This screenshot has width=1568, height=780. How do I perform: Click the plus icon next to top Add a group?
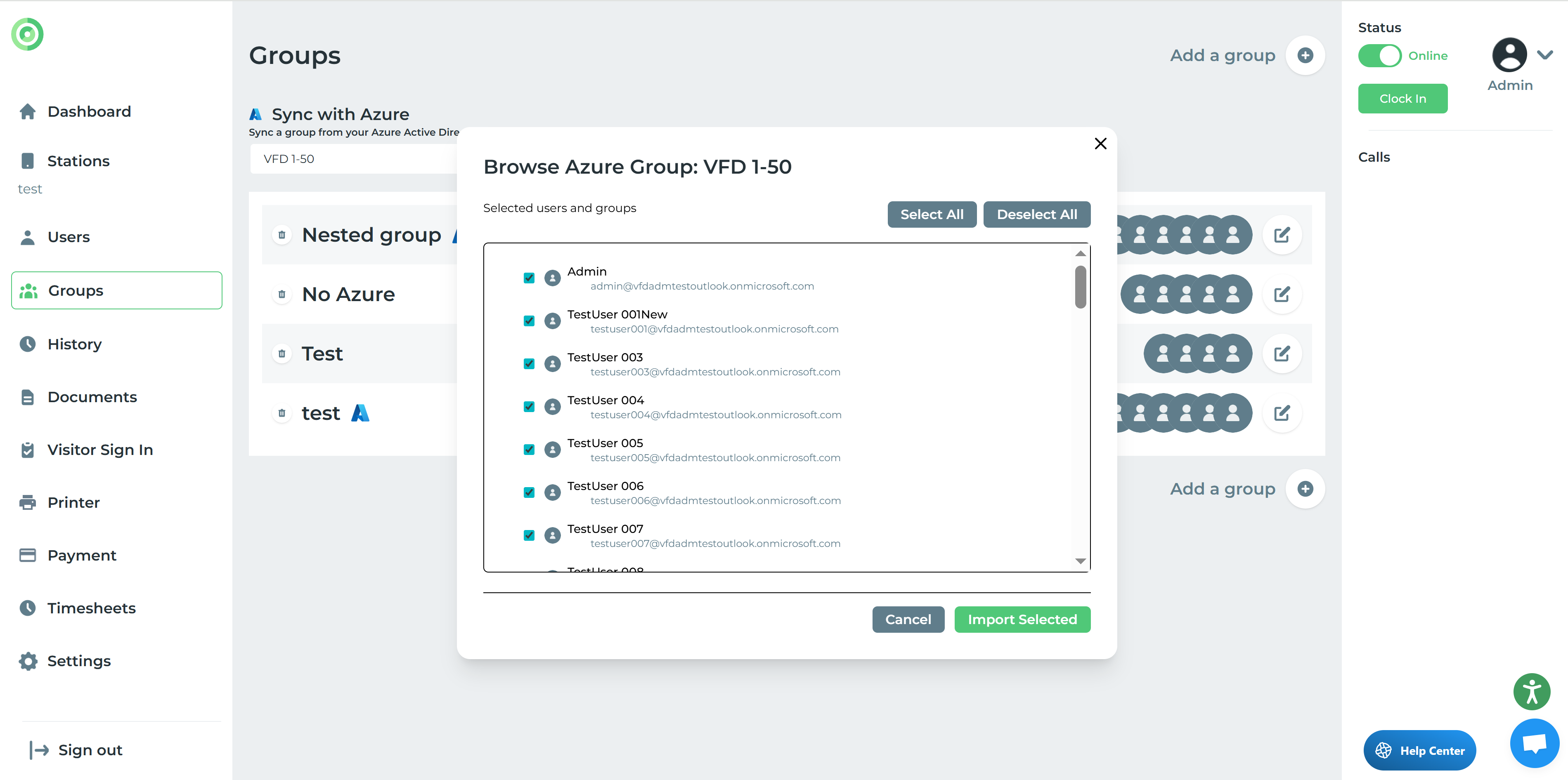[x=1305, y=55]
